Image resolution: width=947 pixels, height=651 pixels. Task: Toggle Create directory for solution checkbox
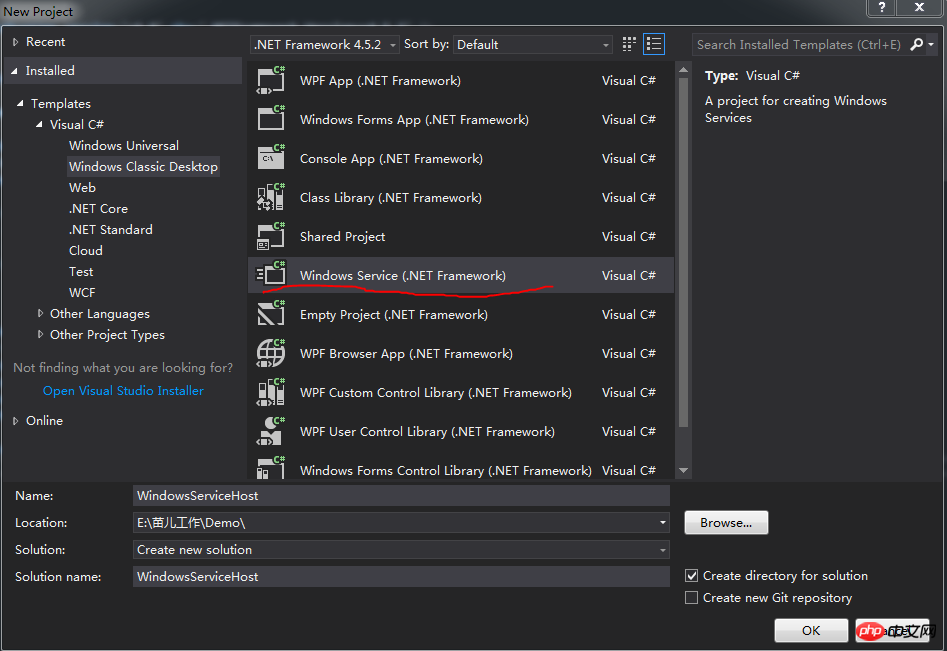[x=692, y=576]
